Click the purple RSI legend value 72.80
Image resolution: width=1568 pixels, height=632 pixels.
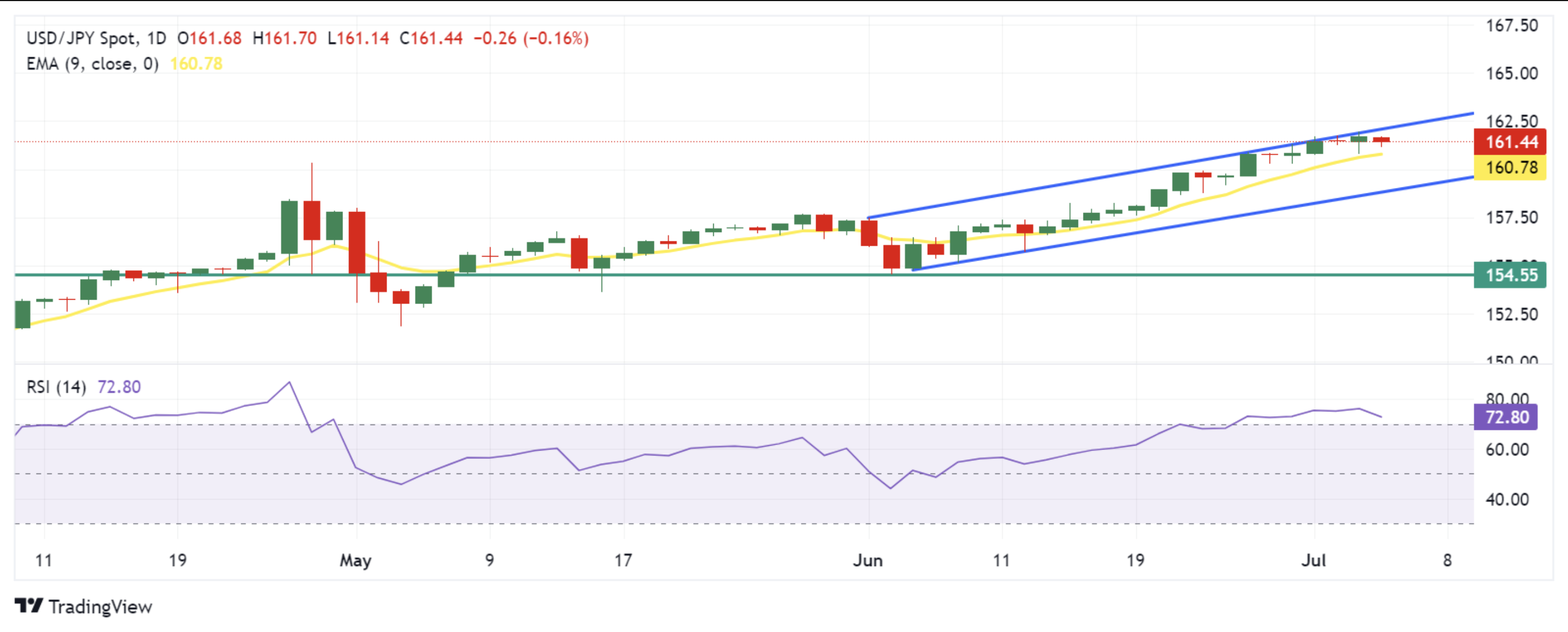(119, 387)
